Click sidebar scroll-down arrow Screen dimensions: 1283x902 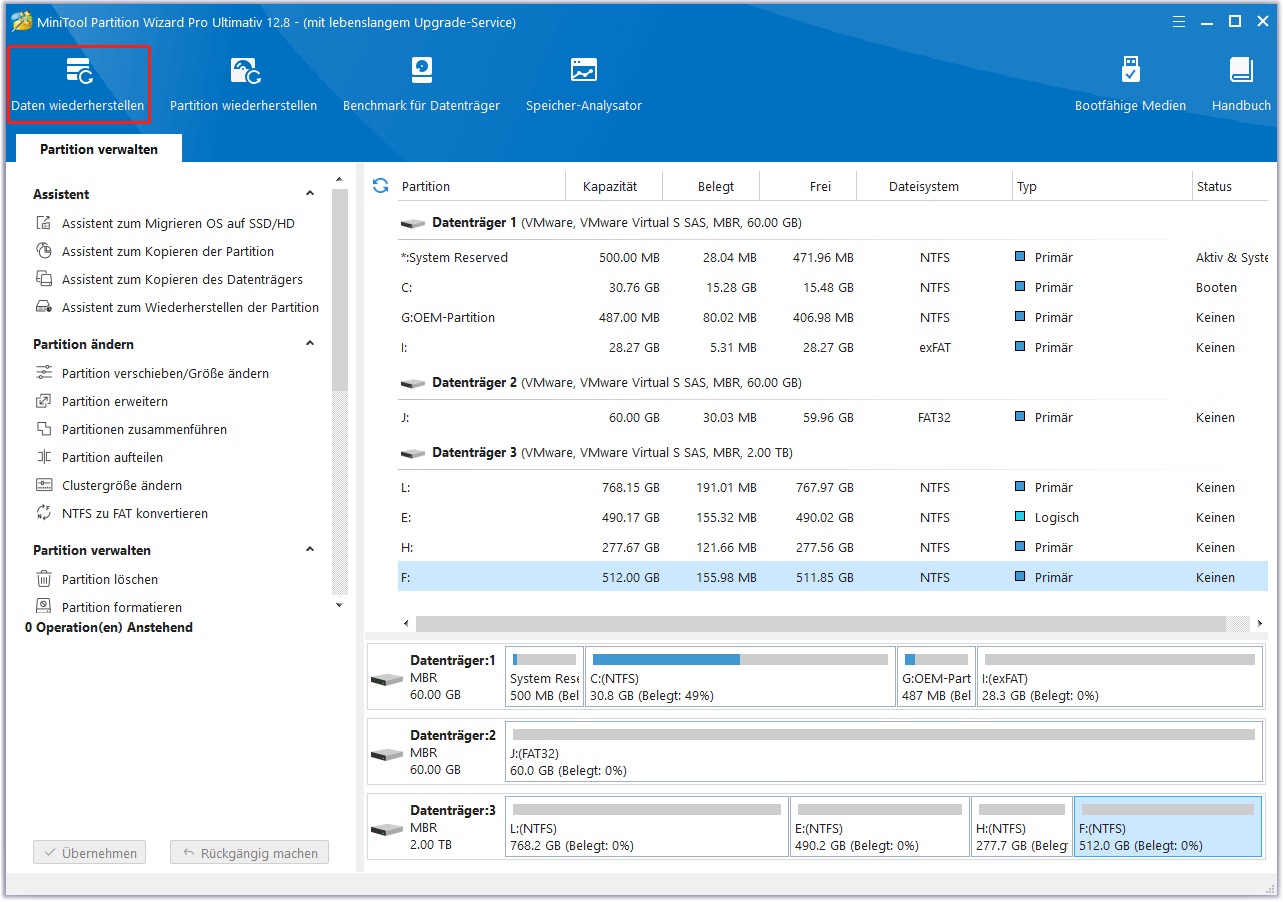pos(340,605)
